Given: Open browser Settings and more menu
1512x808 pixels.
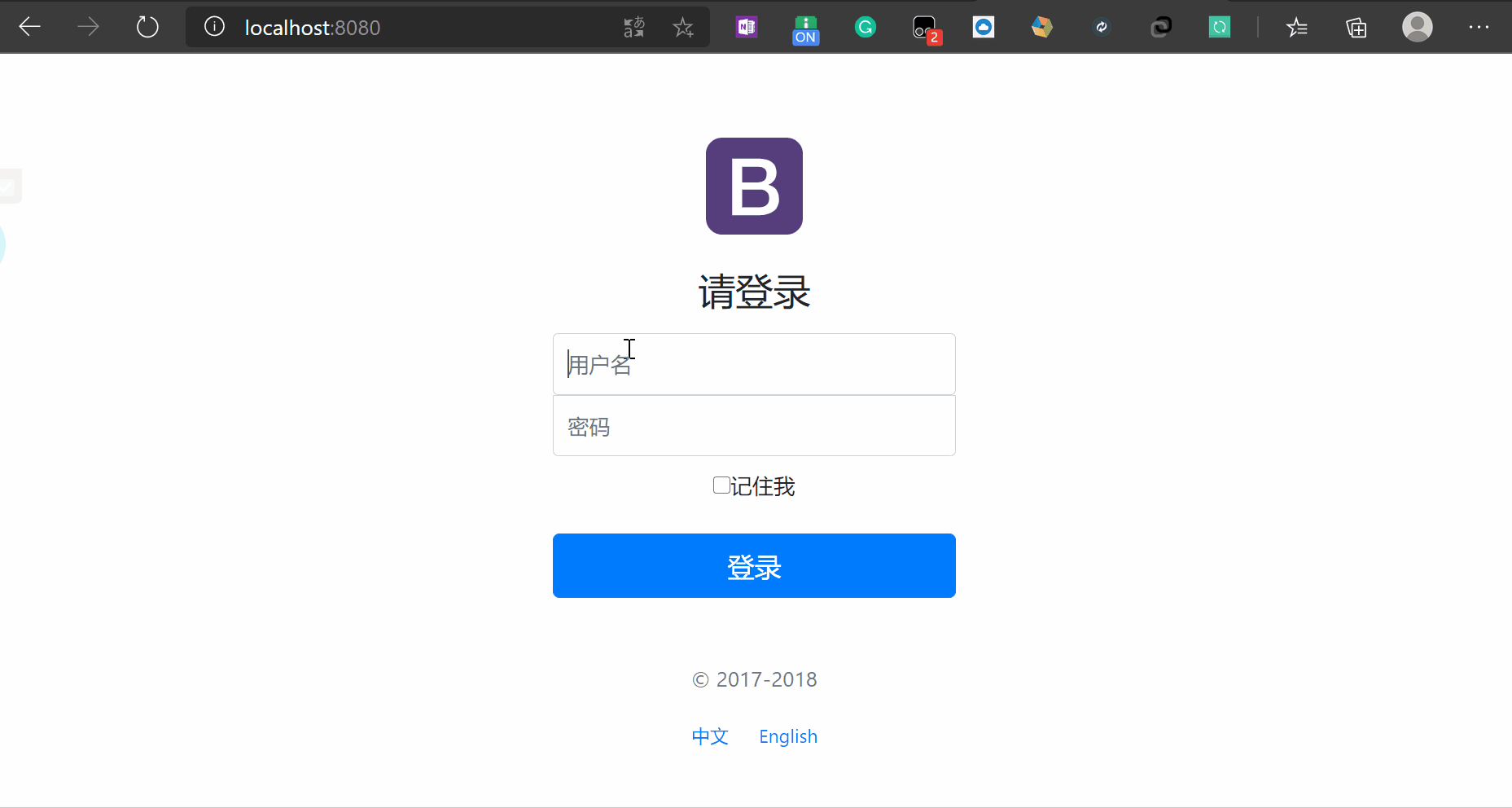Looking at the screenshot, I should click(x=1479, y=27).
